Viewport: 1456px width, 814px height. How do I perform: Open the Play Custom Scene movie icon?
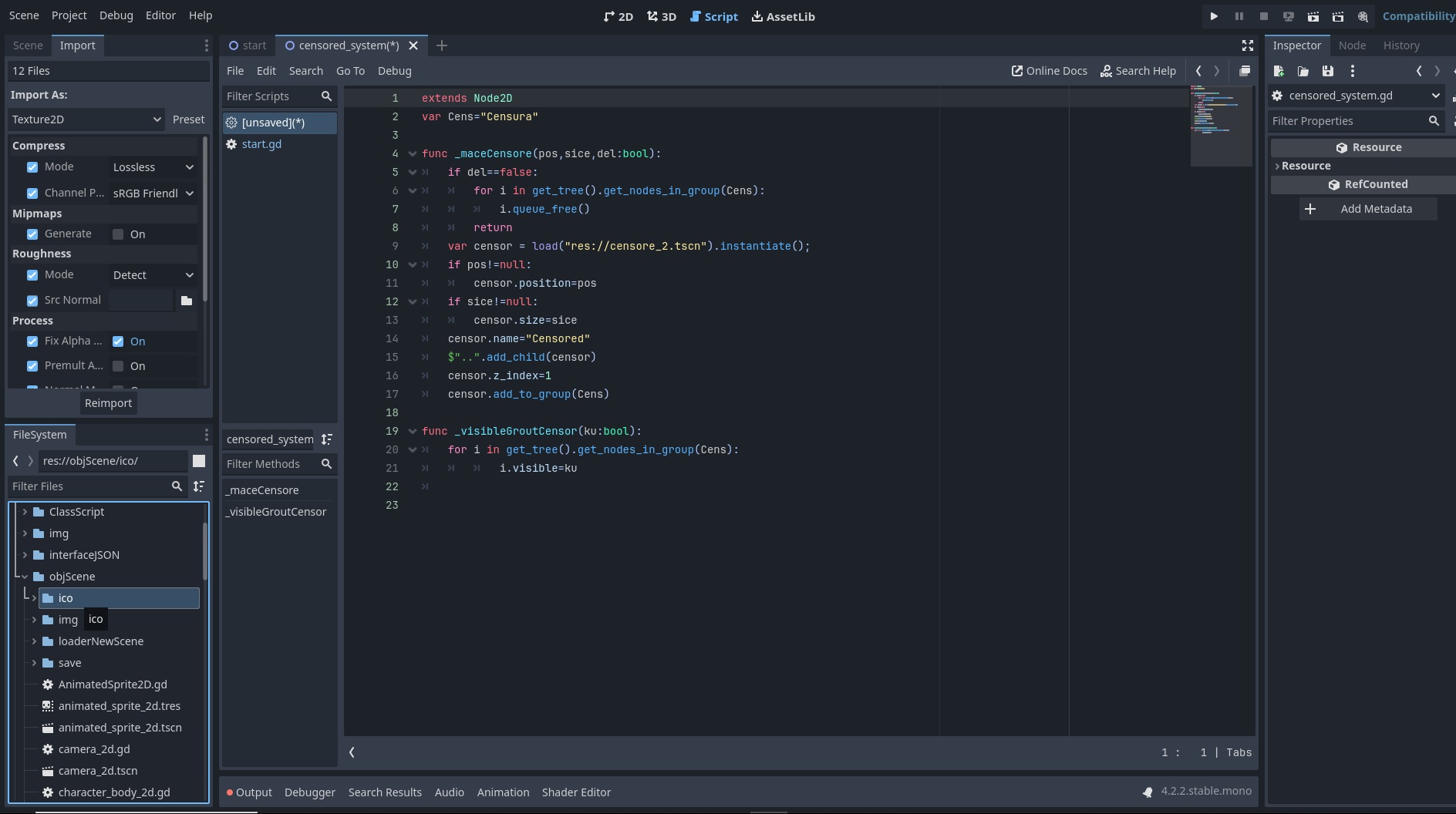coord(1337,16)
